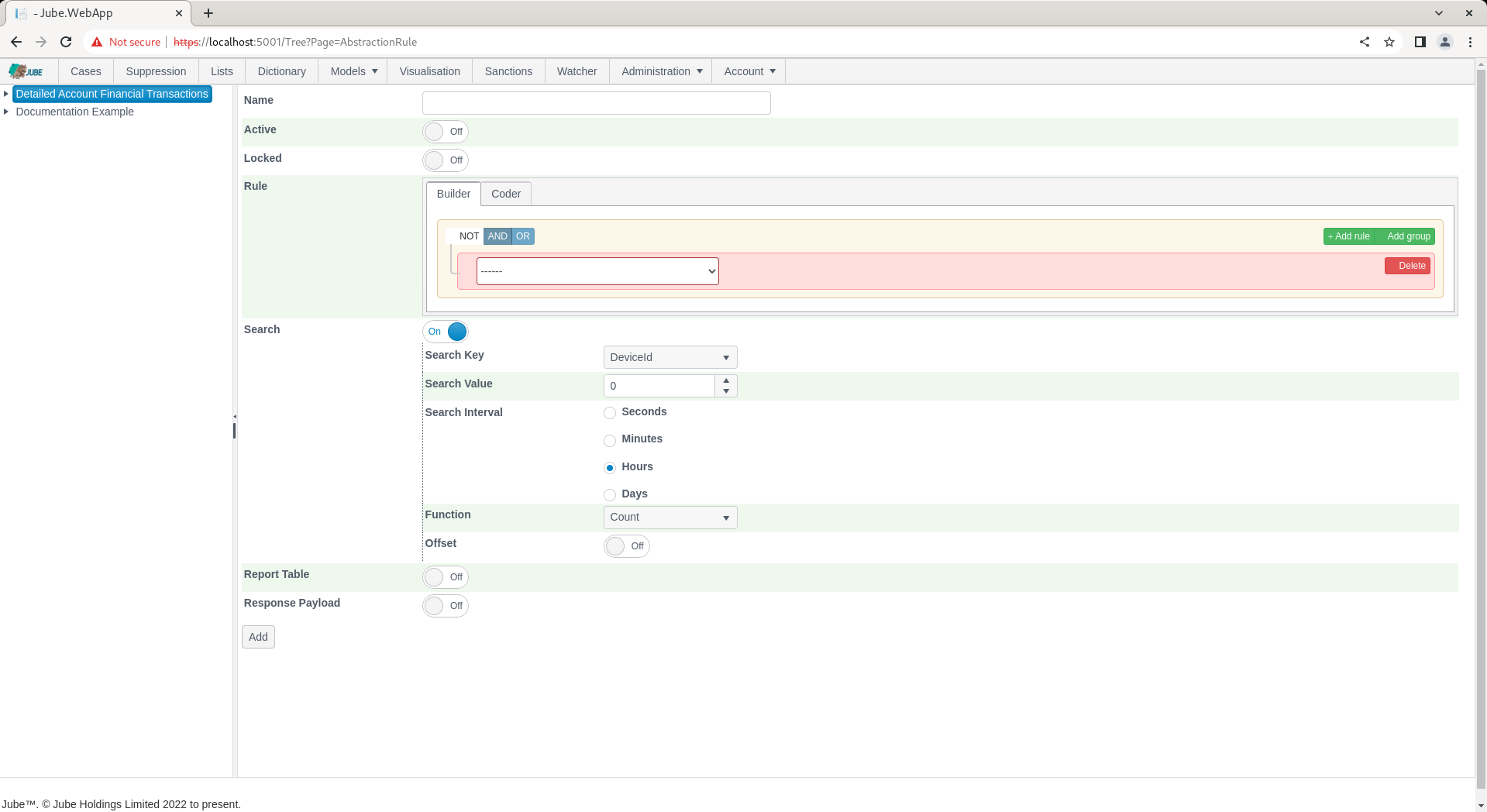Go back to previous browser page
Screen dimensions: 1487x812
pyautogui.click(x=16, y=42)
